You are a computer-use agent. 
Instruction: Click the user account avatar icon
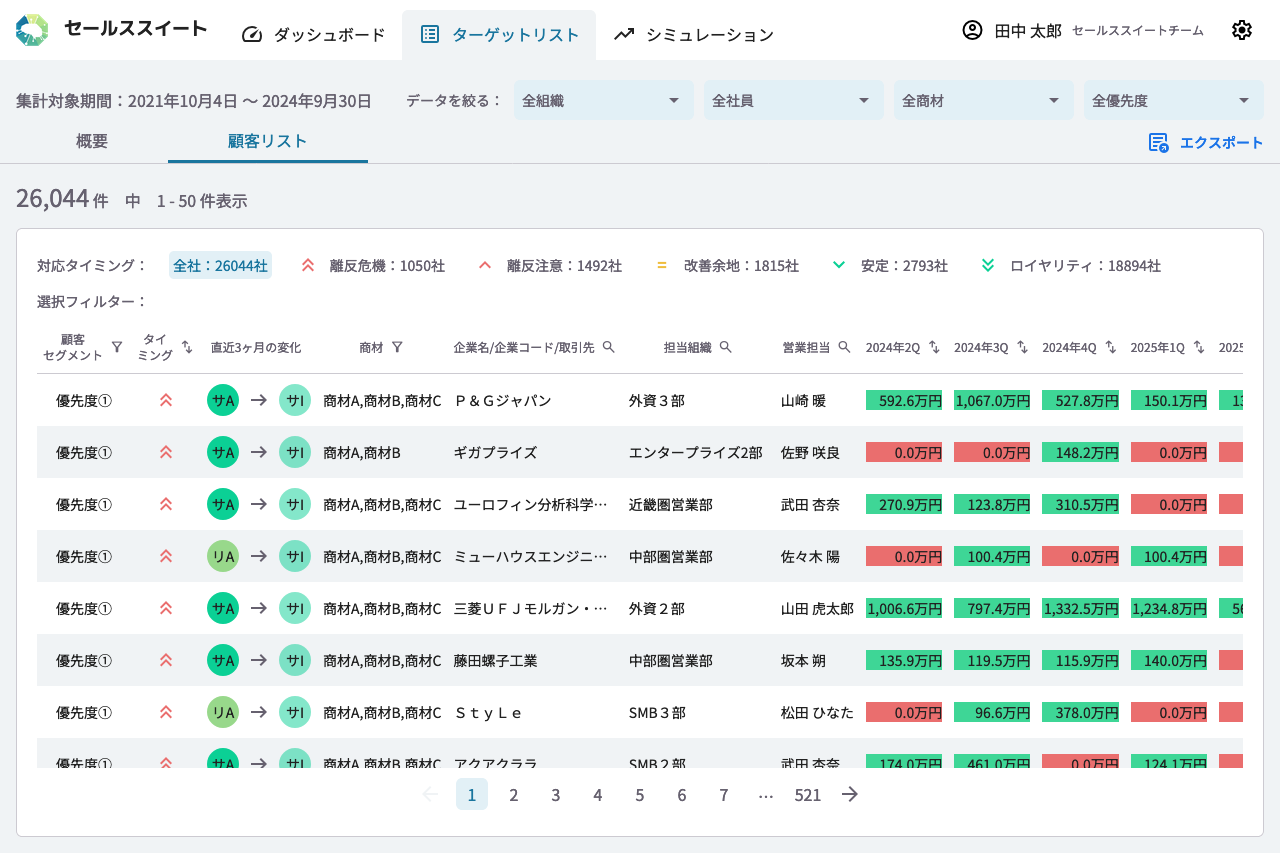click(x=972, y=30)
